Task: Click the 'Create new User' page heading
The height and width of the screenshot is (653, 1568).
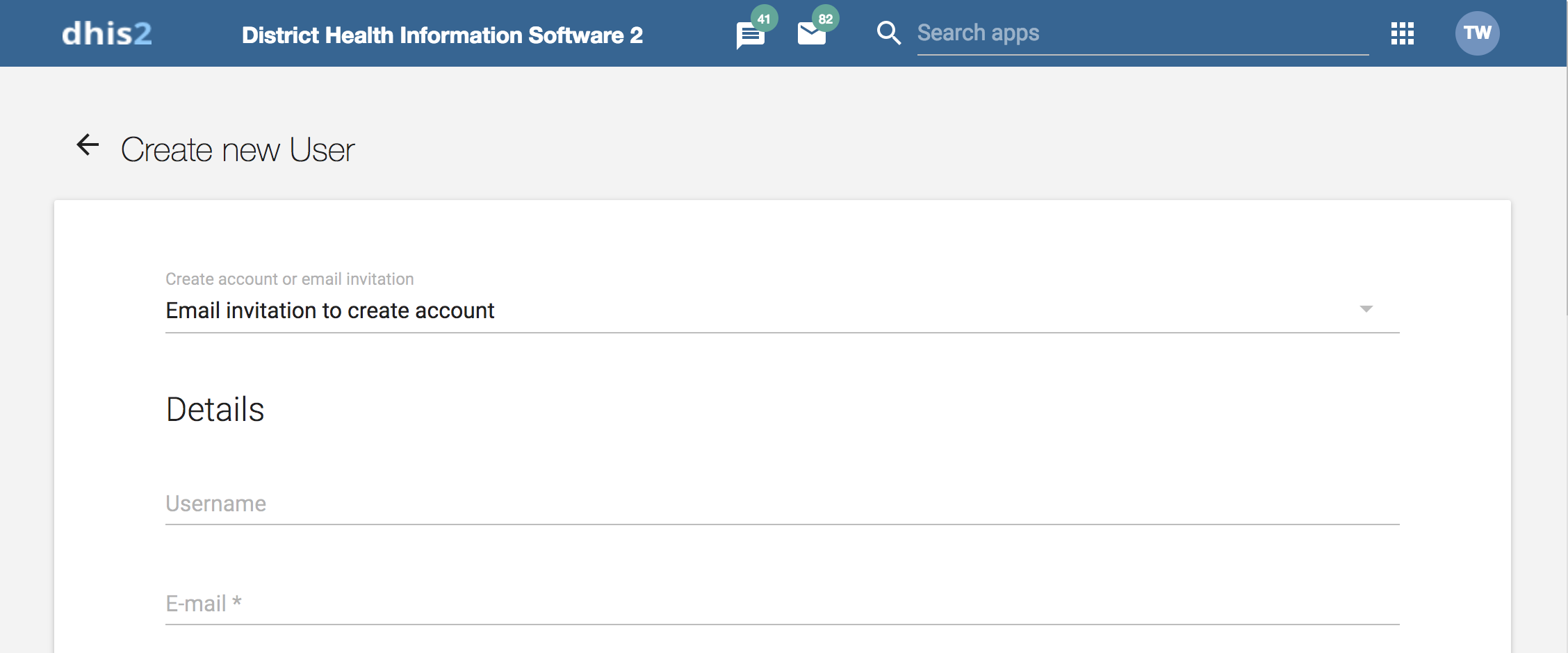Action: coord(238,149)
